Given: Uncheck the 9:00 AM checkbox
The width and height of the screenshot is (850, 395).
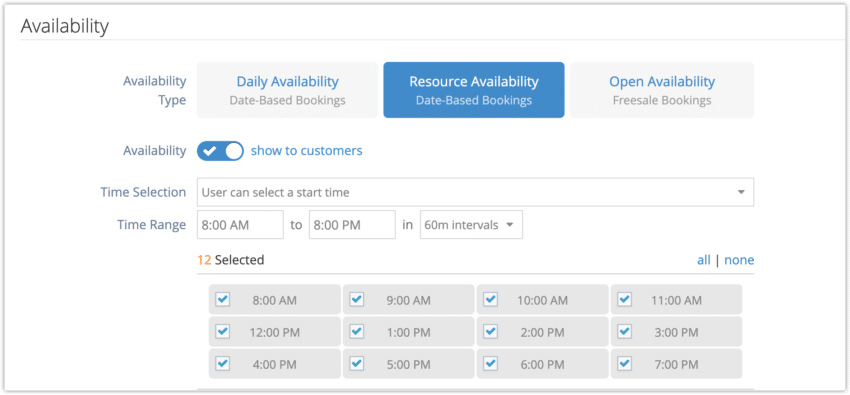Looking at the screenshot, I should click(x=356, y=299).
